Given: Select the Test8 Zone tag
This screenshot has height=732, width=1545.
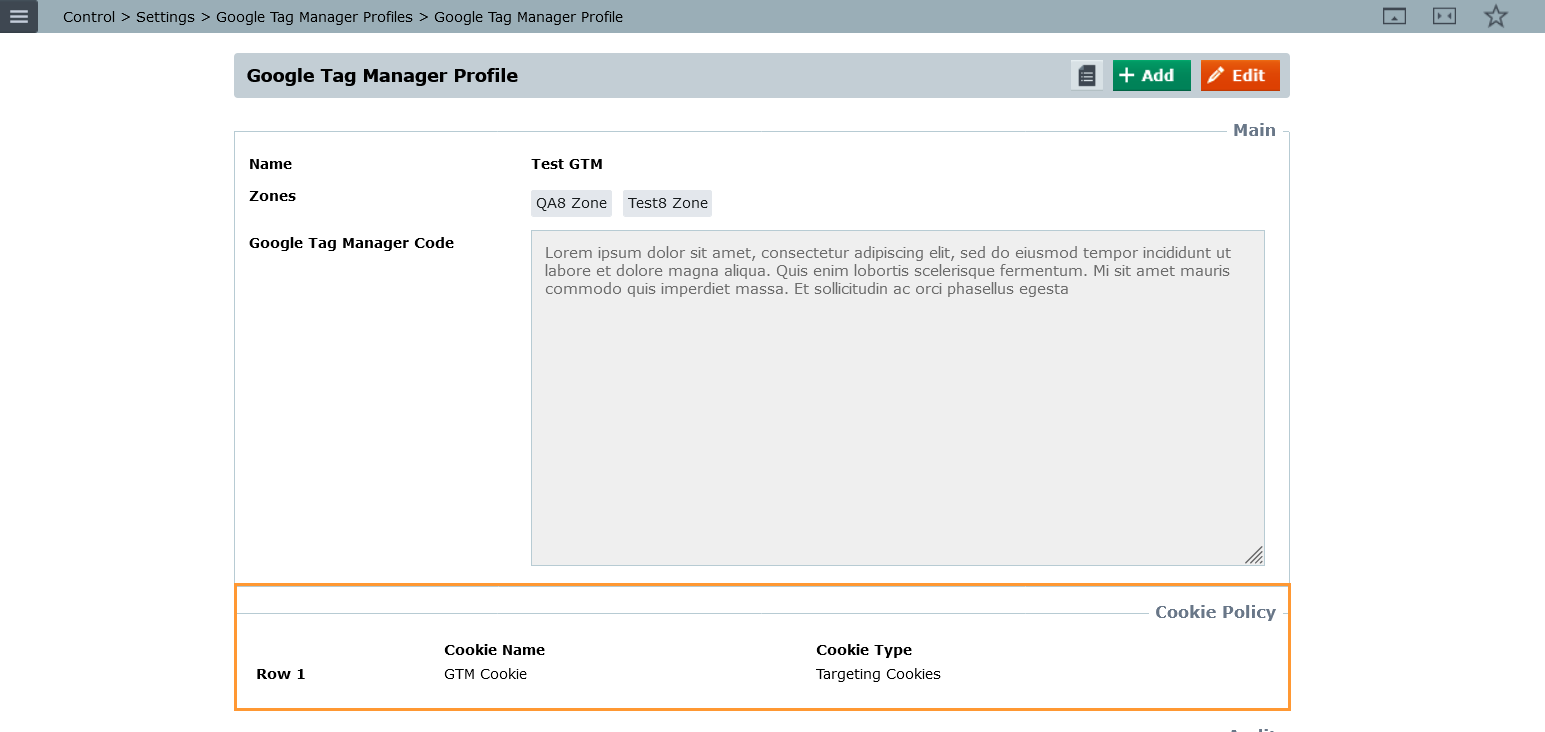Looking at the screenshot, I should tap(668, 203).
